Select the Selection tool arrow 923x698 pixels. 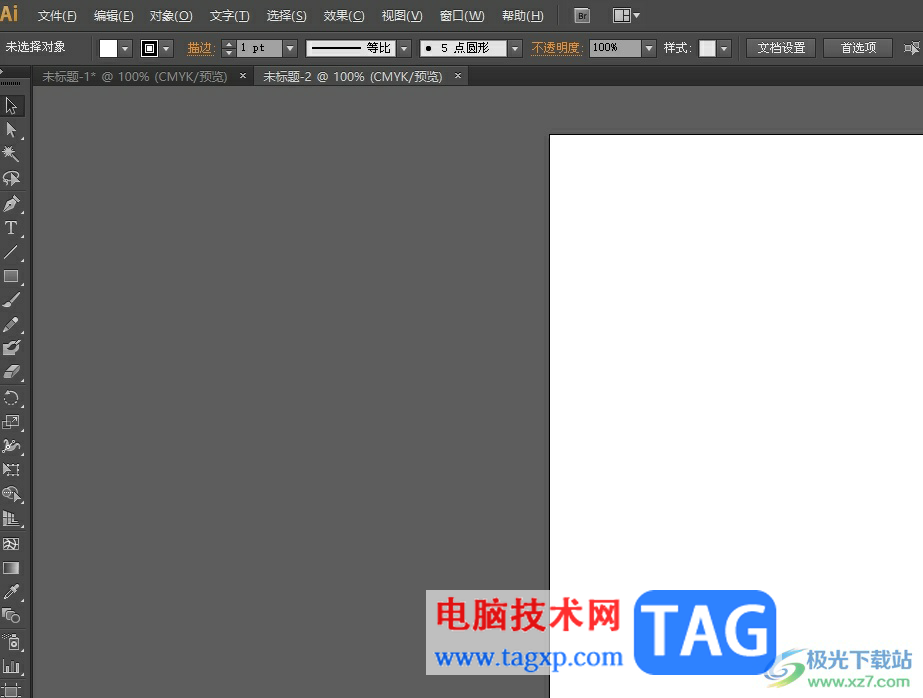(11, 106)
